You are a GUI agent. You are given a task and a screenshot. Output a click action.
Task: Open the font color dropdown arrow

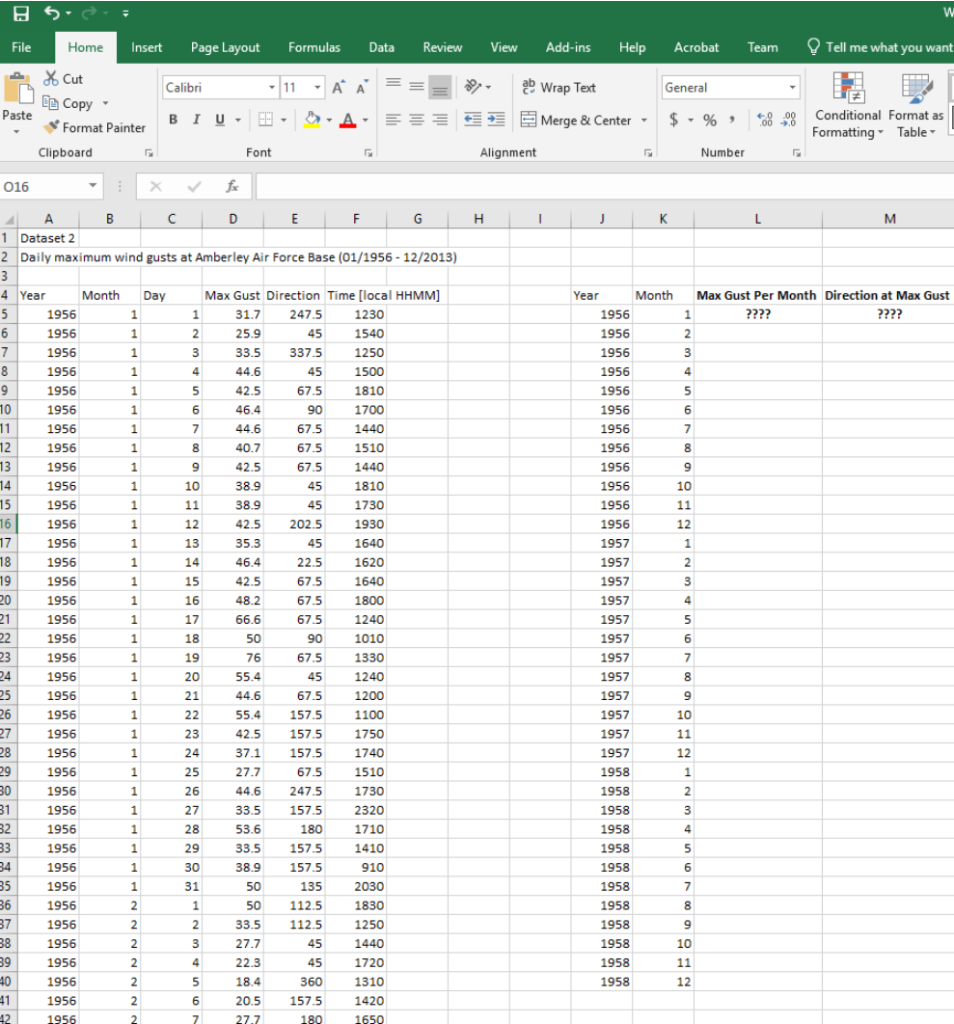point(365,120)
